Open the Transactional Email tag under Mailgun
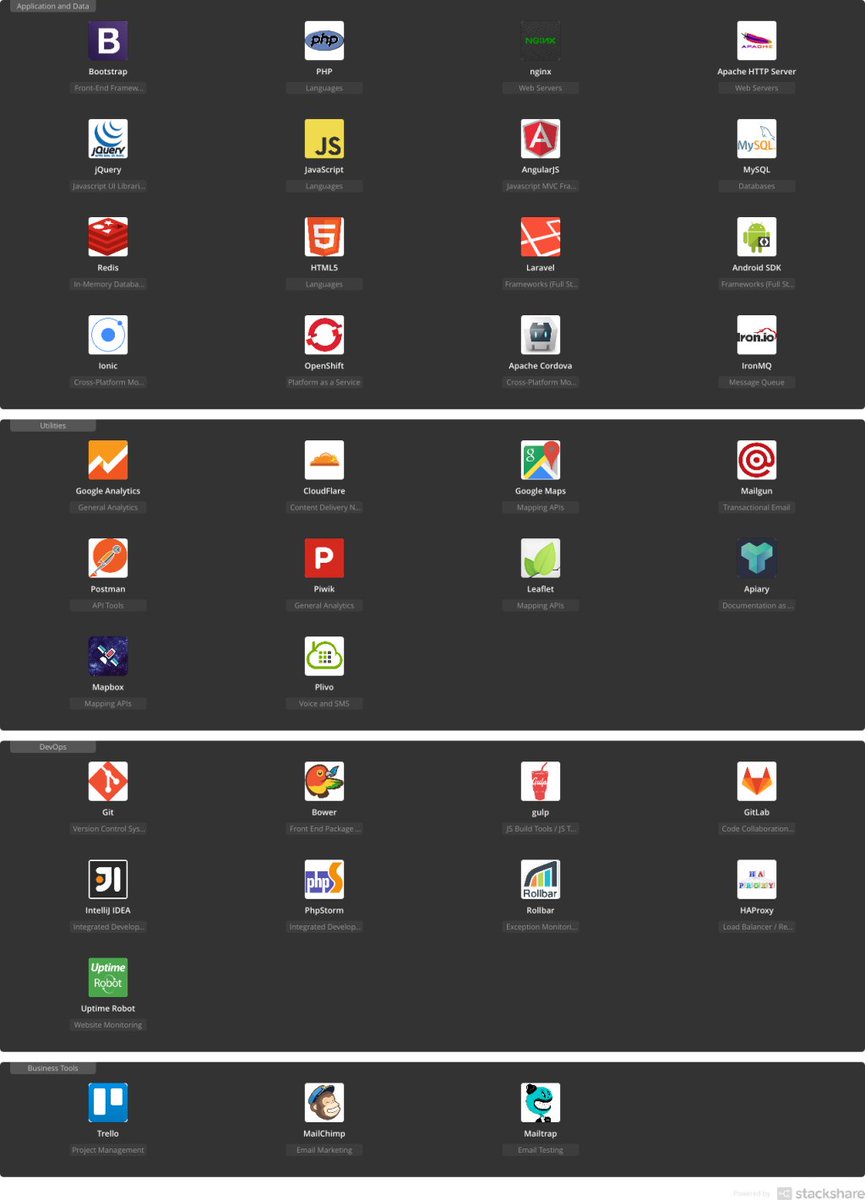 click(x=757, y=507)
